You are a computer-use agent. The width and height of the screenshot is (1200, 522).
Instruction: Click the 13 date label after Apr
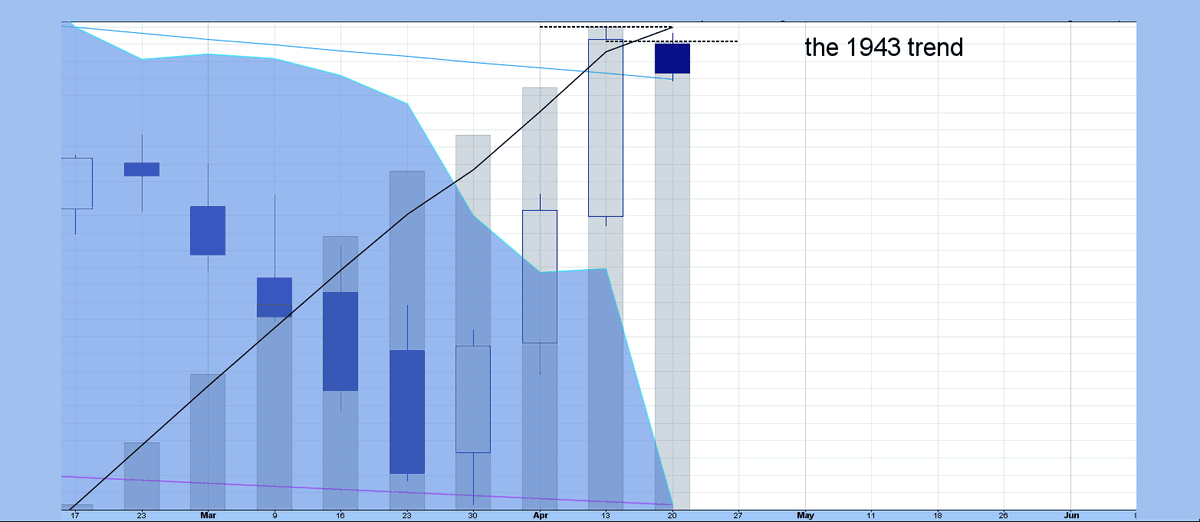[x=606, y=515]
